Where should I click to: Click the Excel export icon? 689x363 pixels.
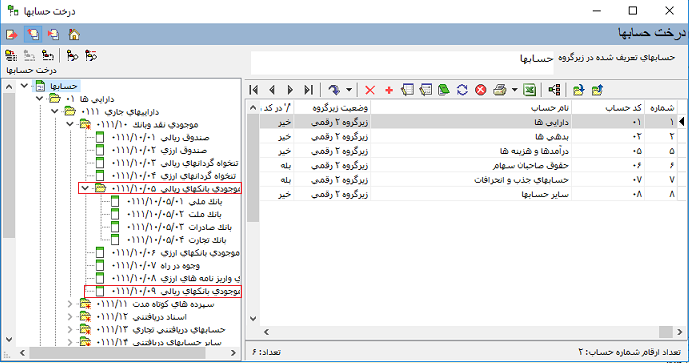[x=530, y=90]
